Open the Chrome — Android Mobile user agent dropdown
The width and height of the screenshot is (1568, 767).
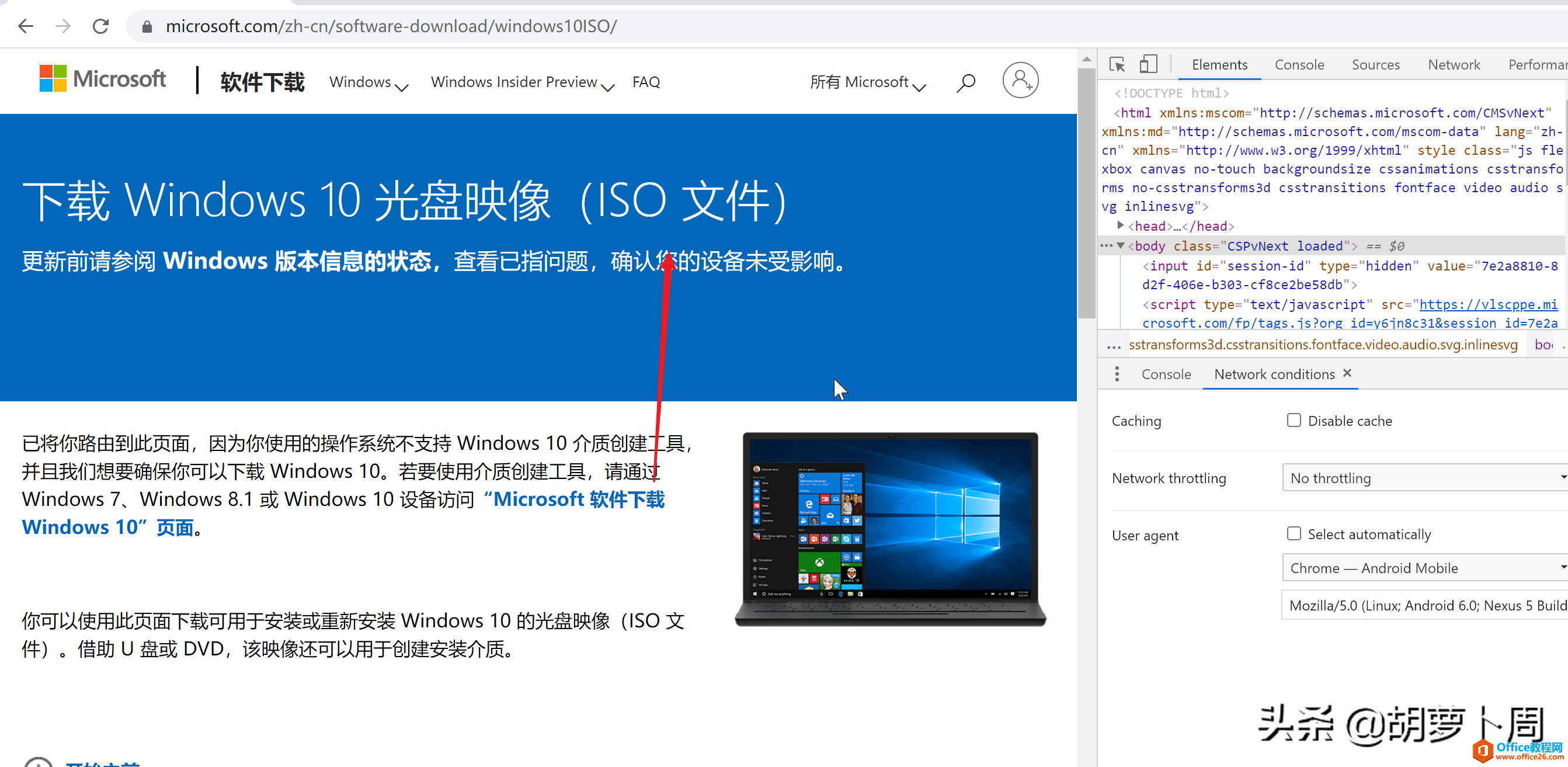[x=1424, y=568]
